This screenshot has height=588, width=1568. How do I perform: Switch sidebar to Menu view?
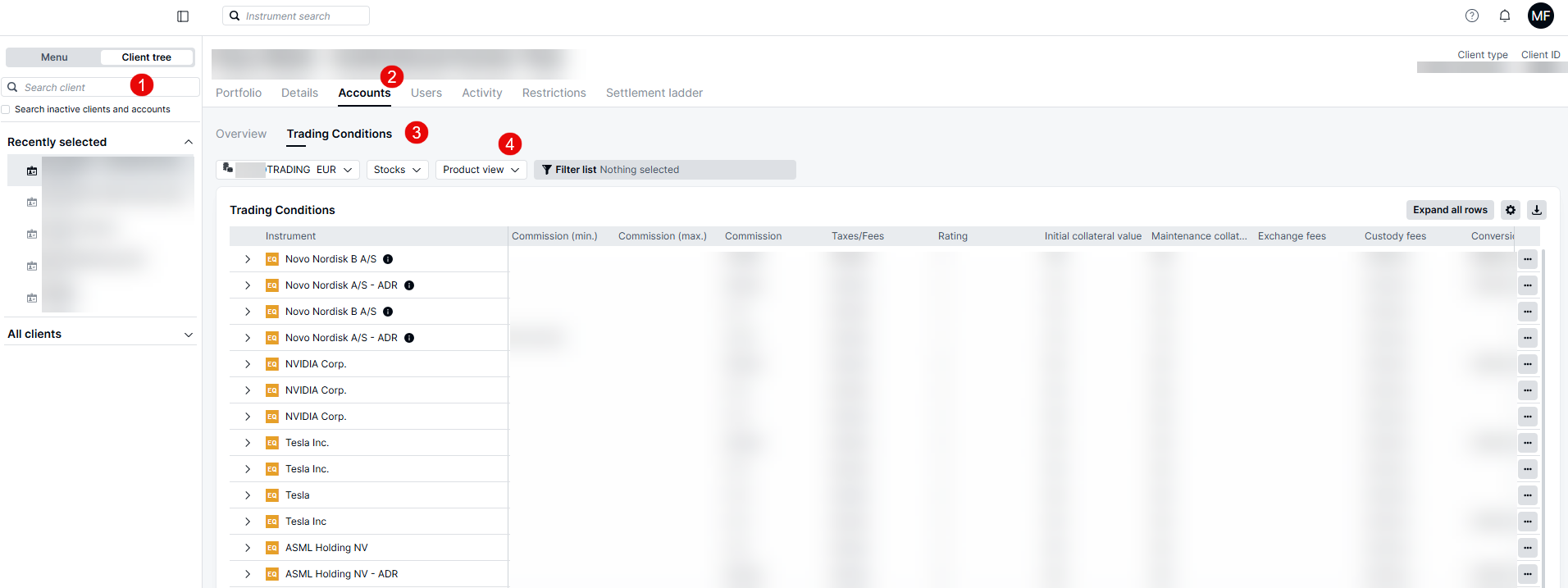tap(54, 57)
